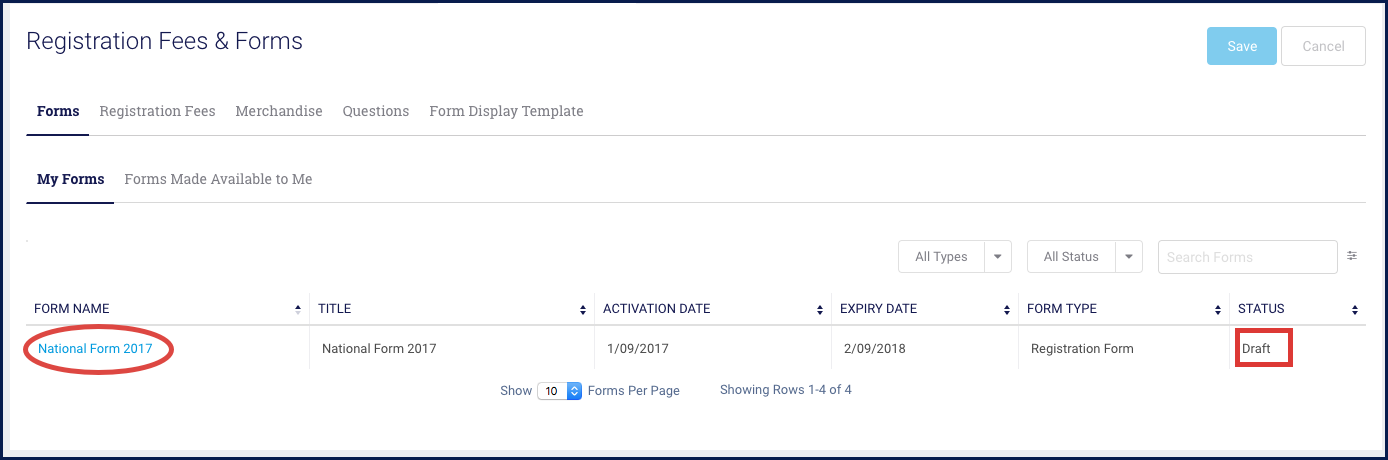1388x460 pixels.
Task: Expand the All Status dropdown arrow
Action: point(1129,257)
